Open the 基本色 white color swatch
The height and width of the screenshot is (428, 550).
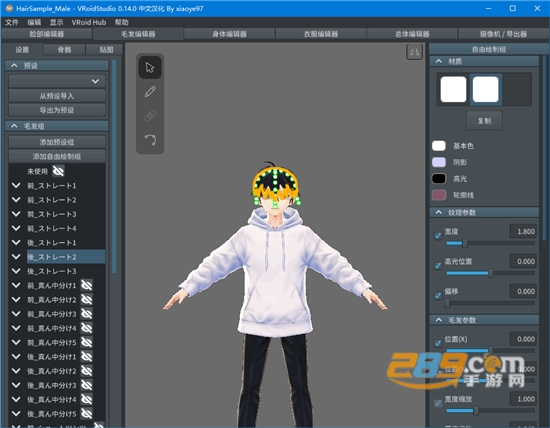click(x=439, y=146)
